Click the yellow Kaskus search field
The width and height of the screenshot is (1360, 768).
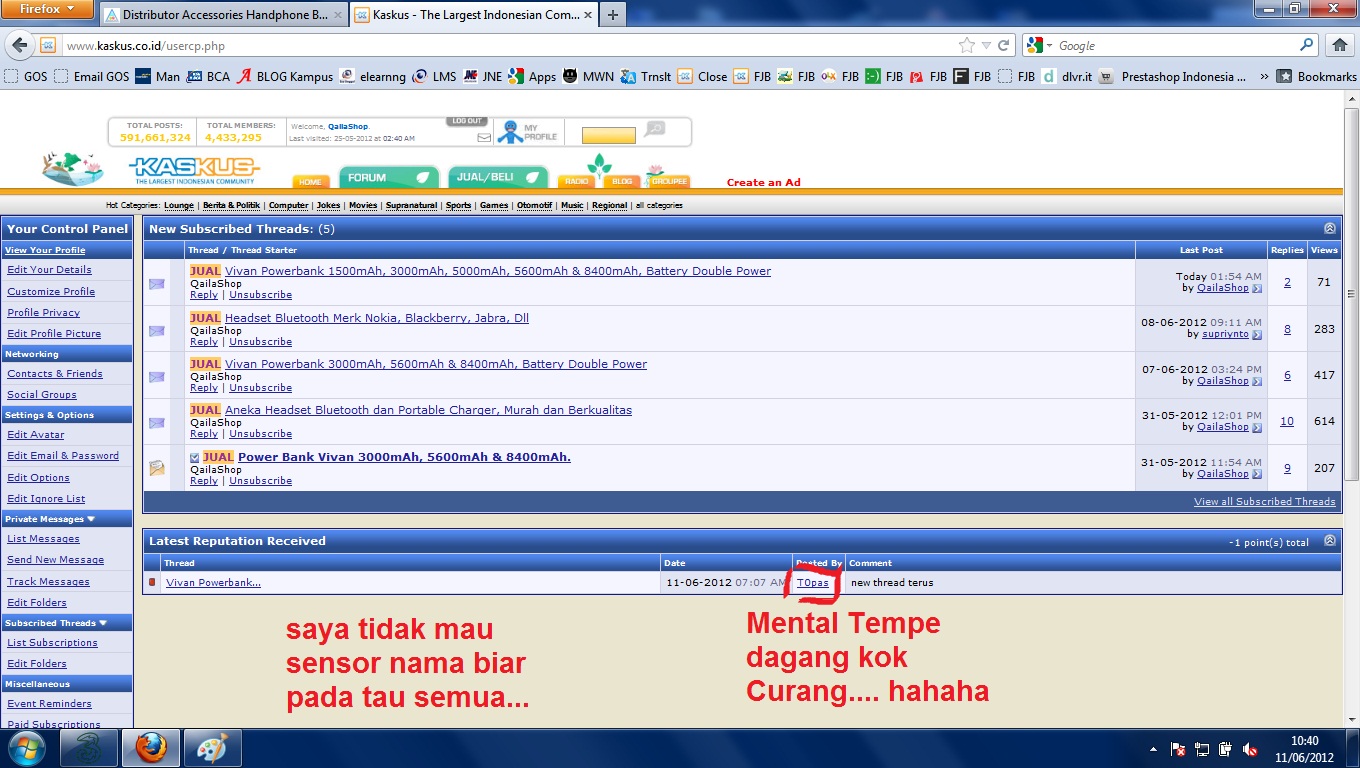coord(609,135)
